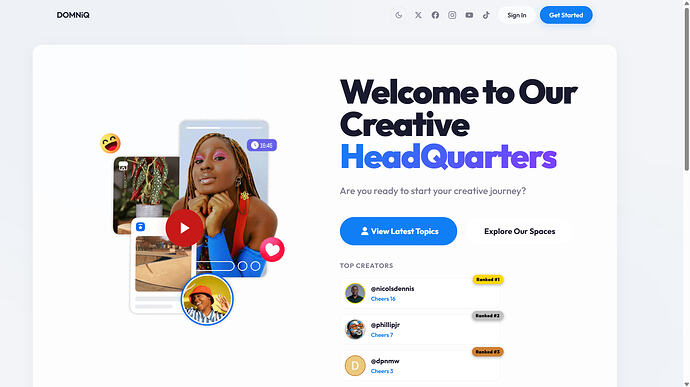Image resolution: width=690 pixels, height=387 pixels.
Task: Click the Ranked #1 badge
Action: click(488, 280)
